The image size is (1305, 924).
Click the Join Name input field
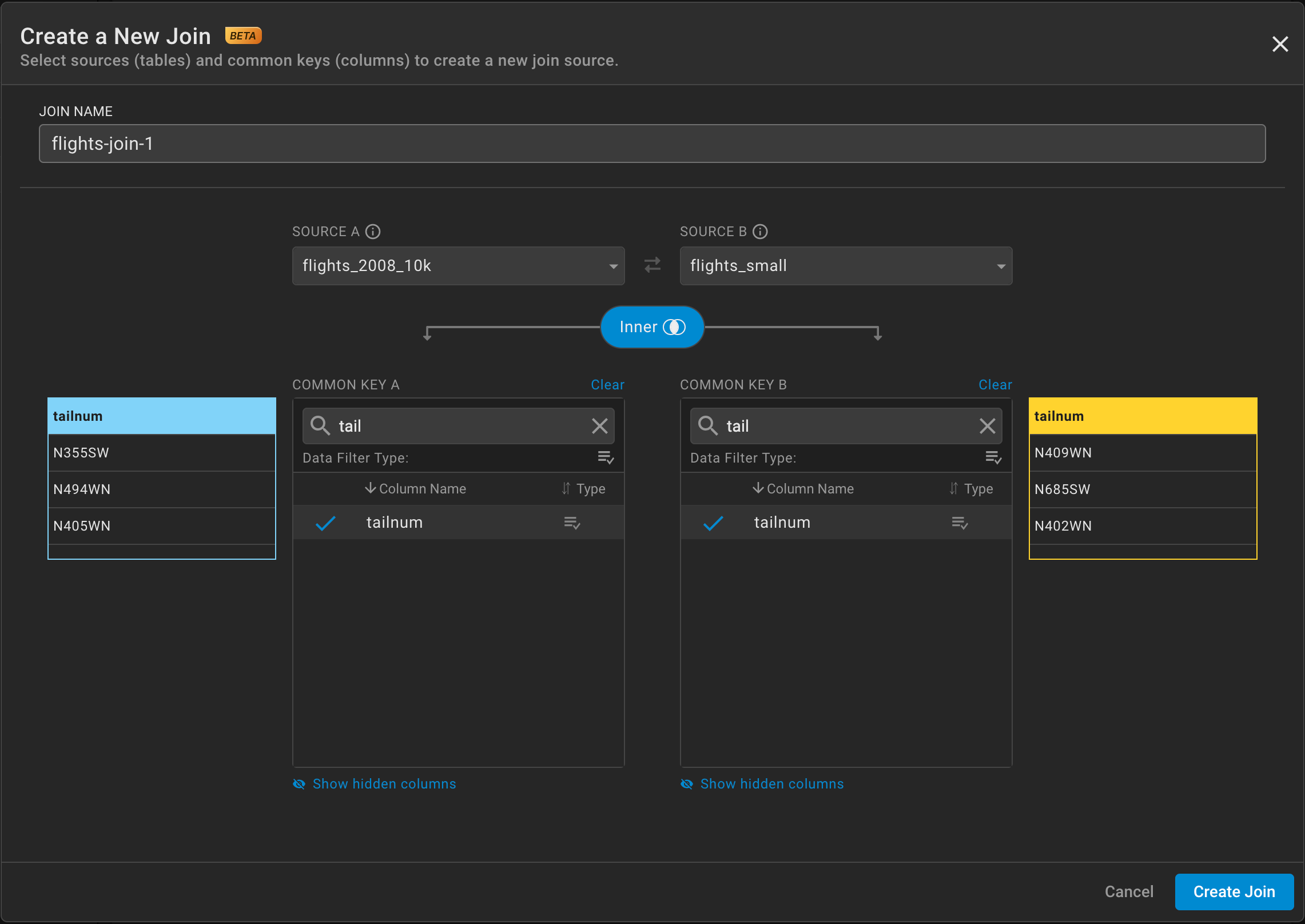coord(652,144)
